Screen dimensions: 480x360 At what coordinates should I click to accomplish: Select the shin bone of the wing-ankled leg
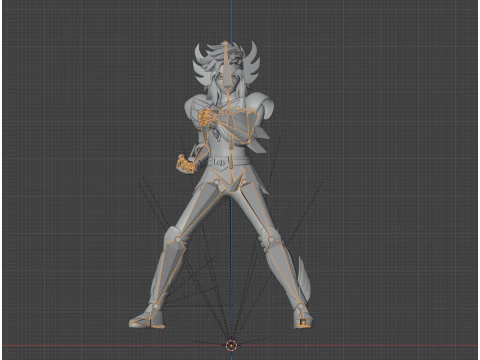[x=285, y=273]
